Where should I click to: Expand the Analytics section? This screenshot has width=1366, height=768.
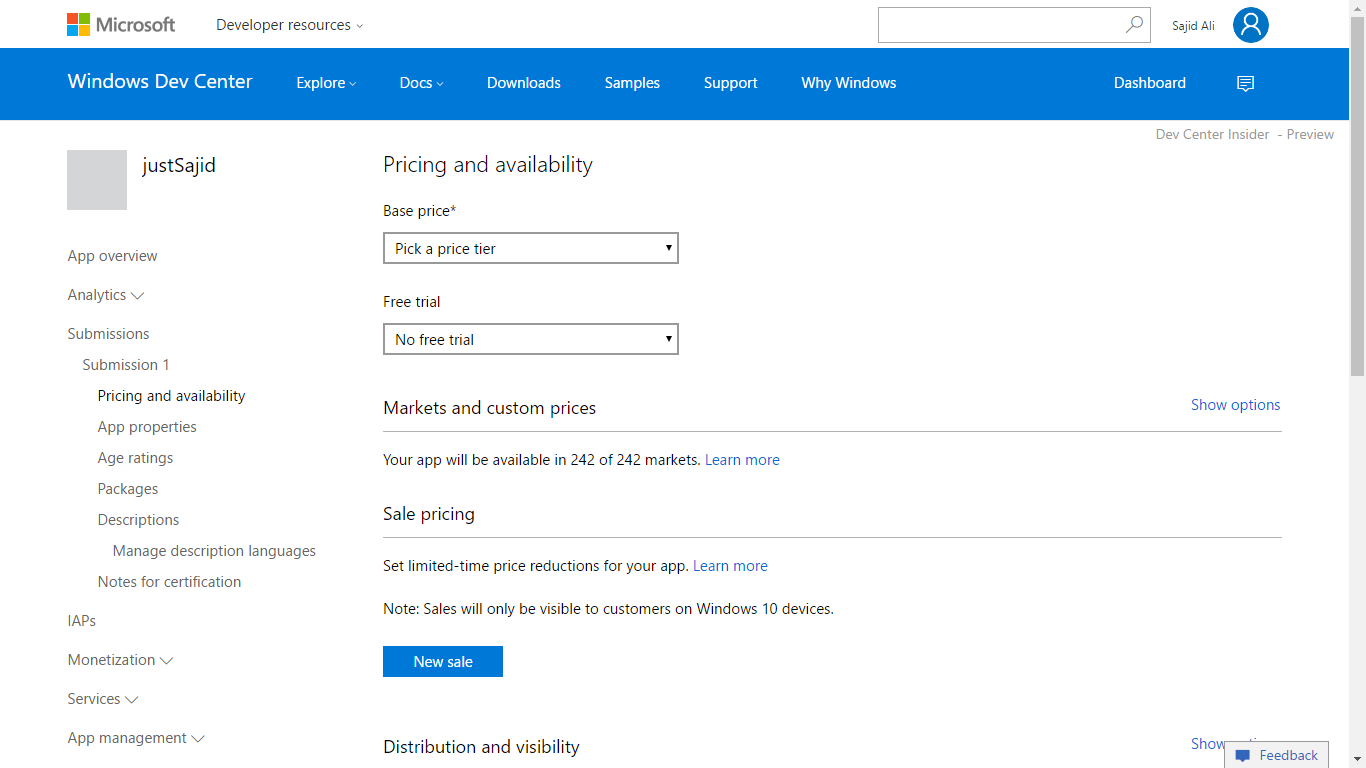[x=106, y=295]
